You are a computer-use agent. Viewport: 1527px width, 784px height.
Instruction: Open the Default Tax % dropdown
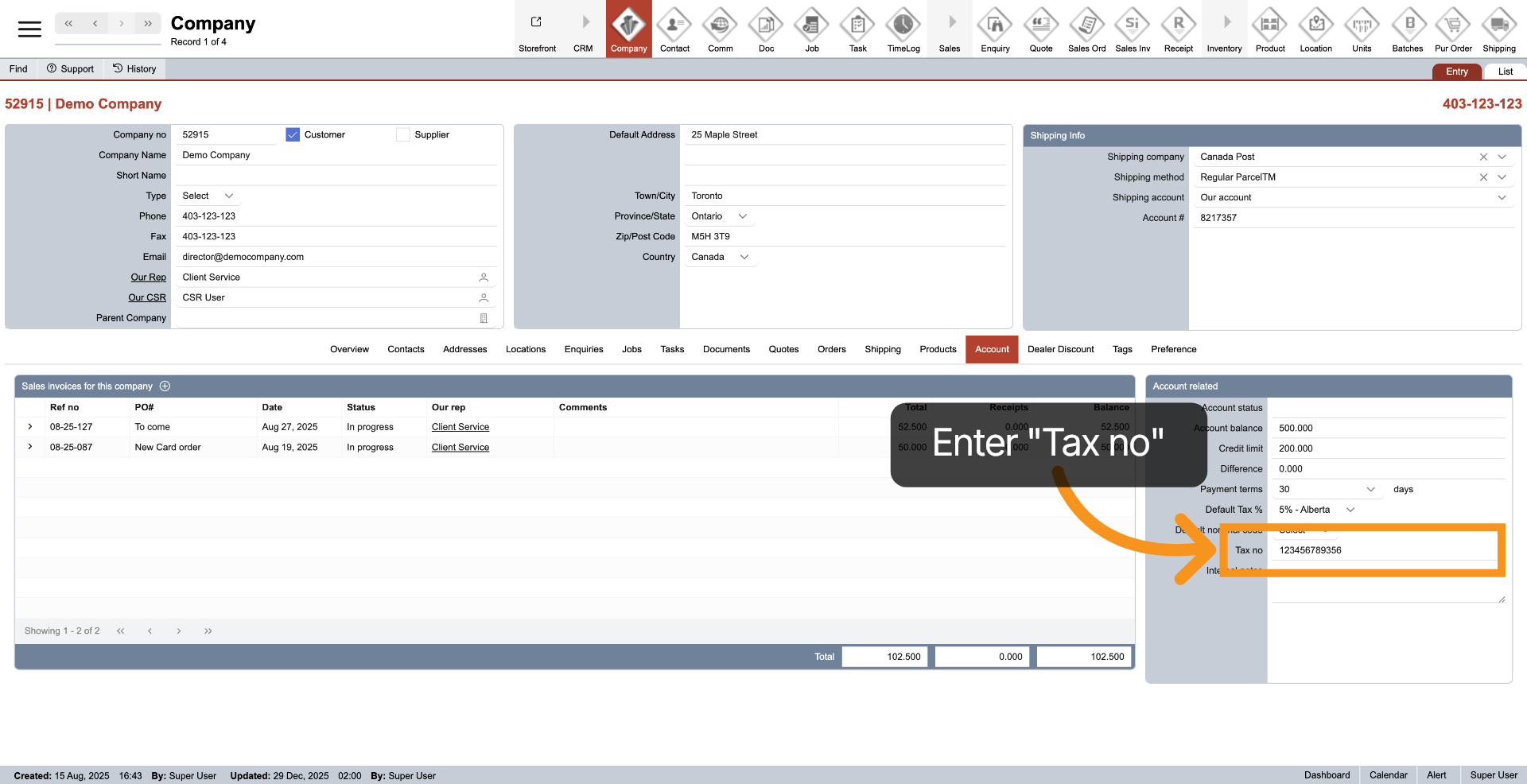[x=1350, y=510]
